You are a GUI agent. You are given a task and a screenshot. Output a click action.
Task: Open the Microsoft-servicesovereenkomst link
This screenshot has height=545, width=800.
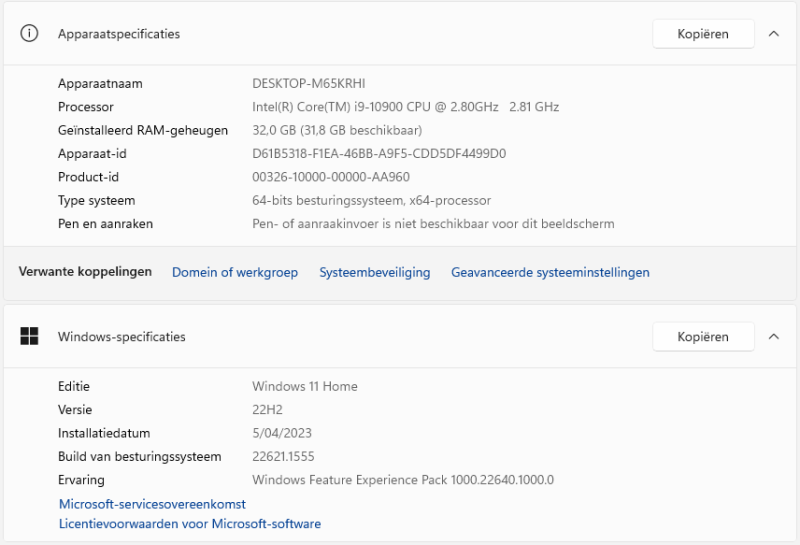click(x=152, y=504)
